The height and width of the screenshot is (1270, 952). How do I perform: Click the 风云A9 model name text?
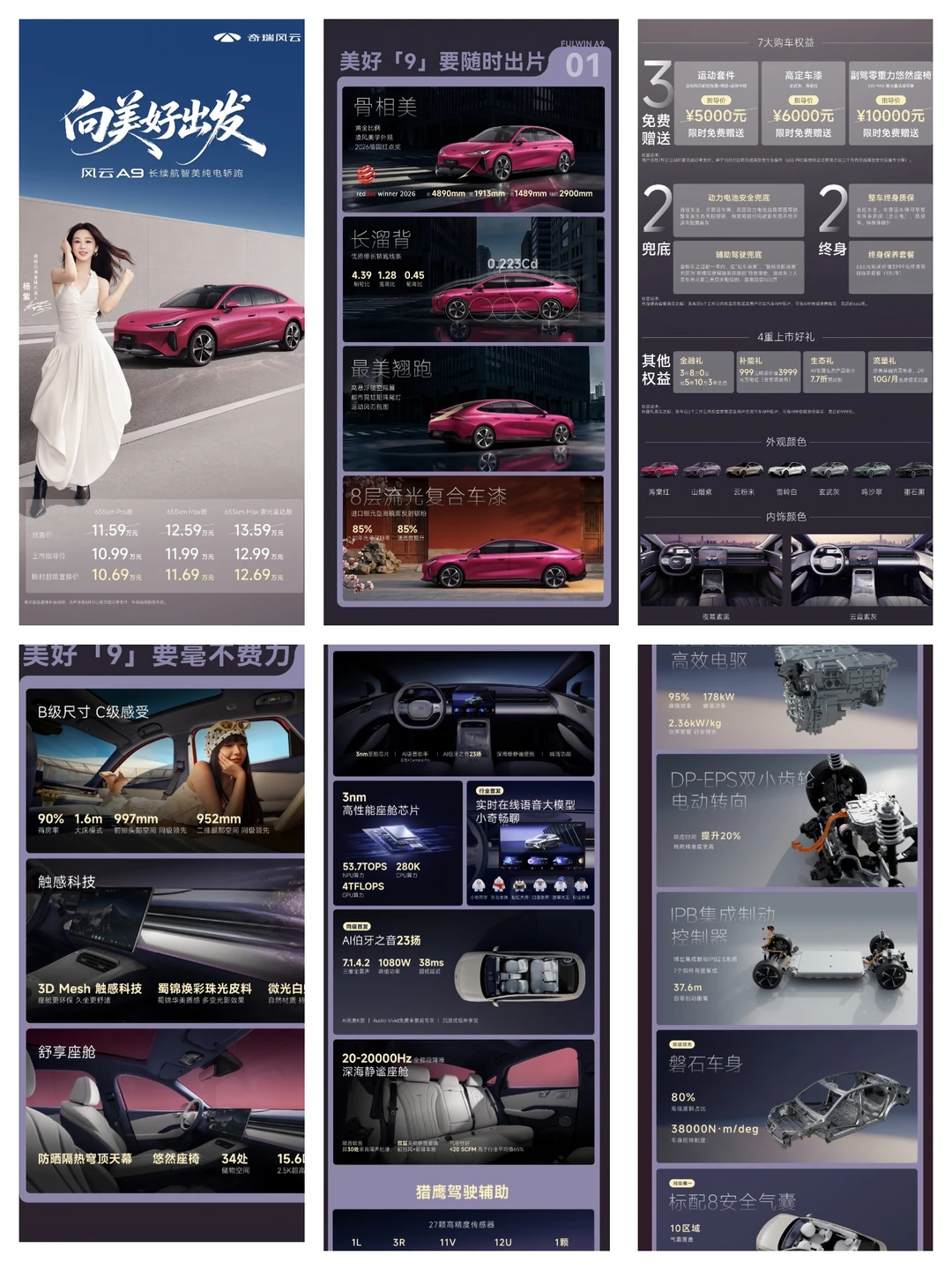pos(111,173)
